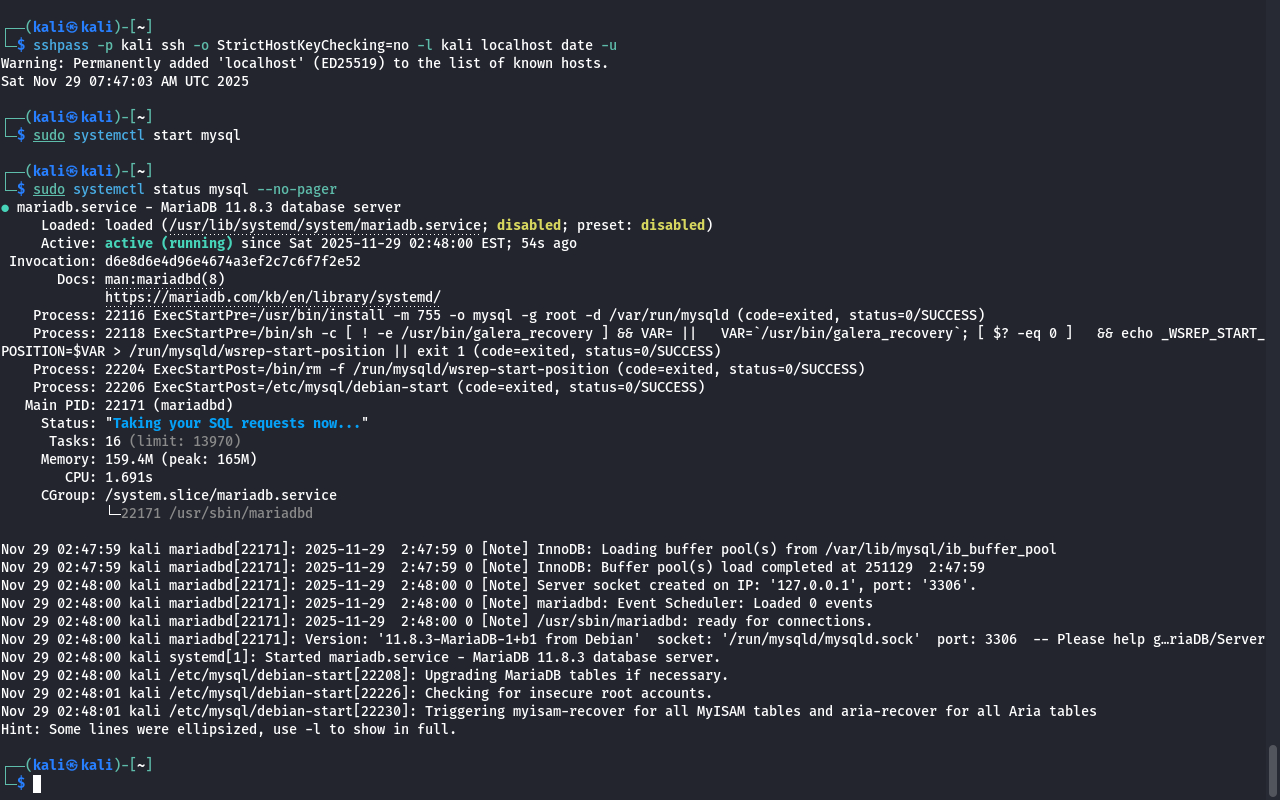The height and width of the screenshot is (800, 1280).
Task: Click the green mariadb.service status dot
Action: pyautogui.click(x=5, y=208)
